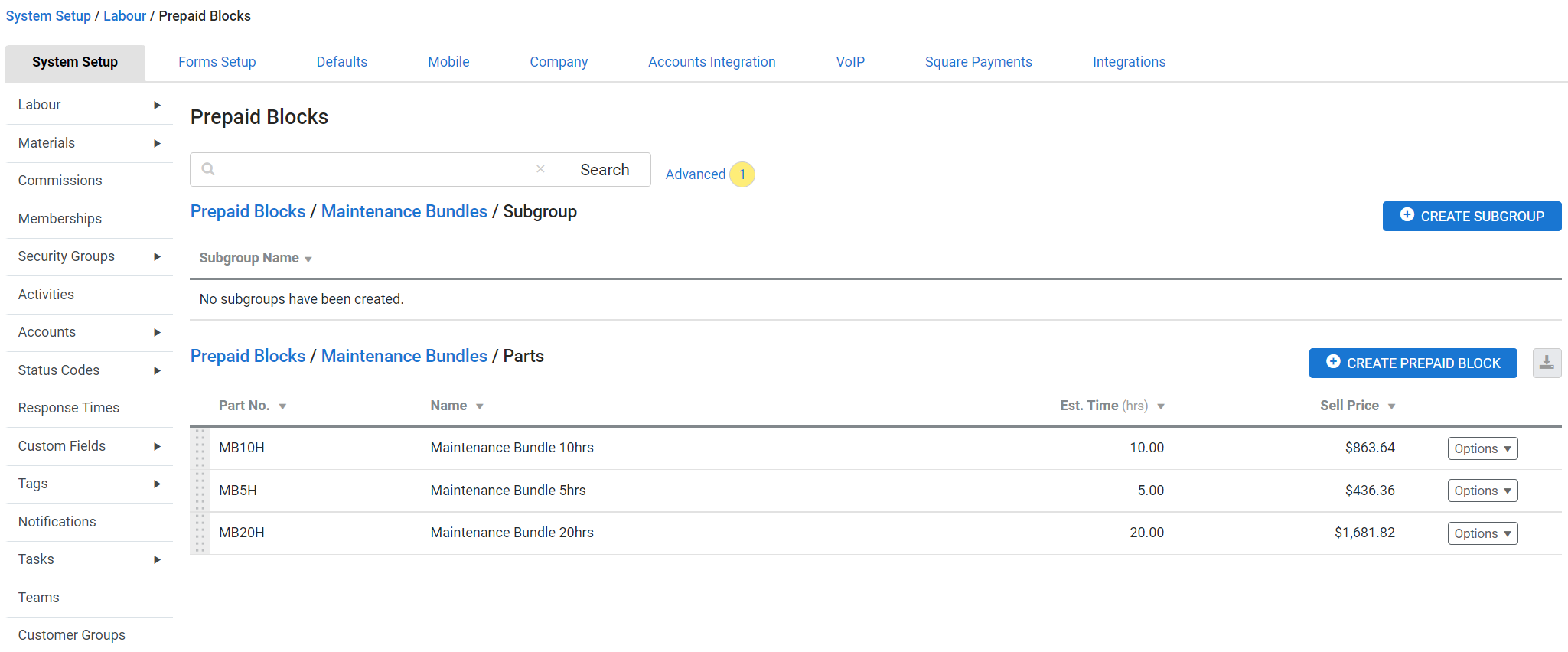Sort by Subgroup Name column
Image resolution: width=1568 pixels, height=652 pixels.
256,258
